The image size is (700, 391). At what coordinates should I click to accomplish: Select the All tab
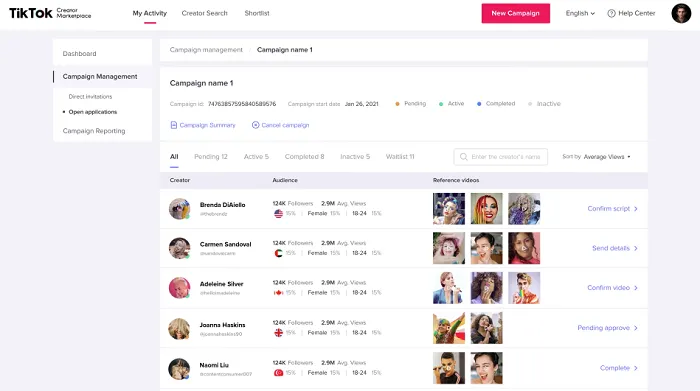coord(174,157)
